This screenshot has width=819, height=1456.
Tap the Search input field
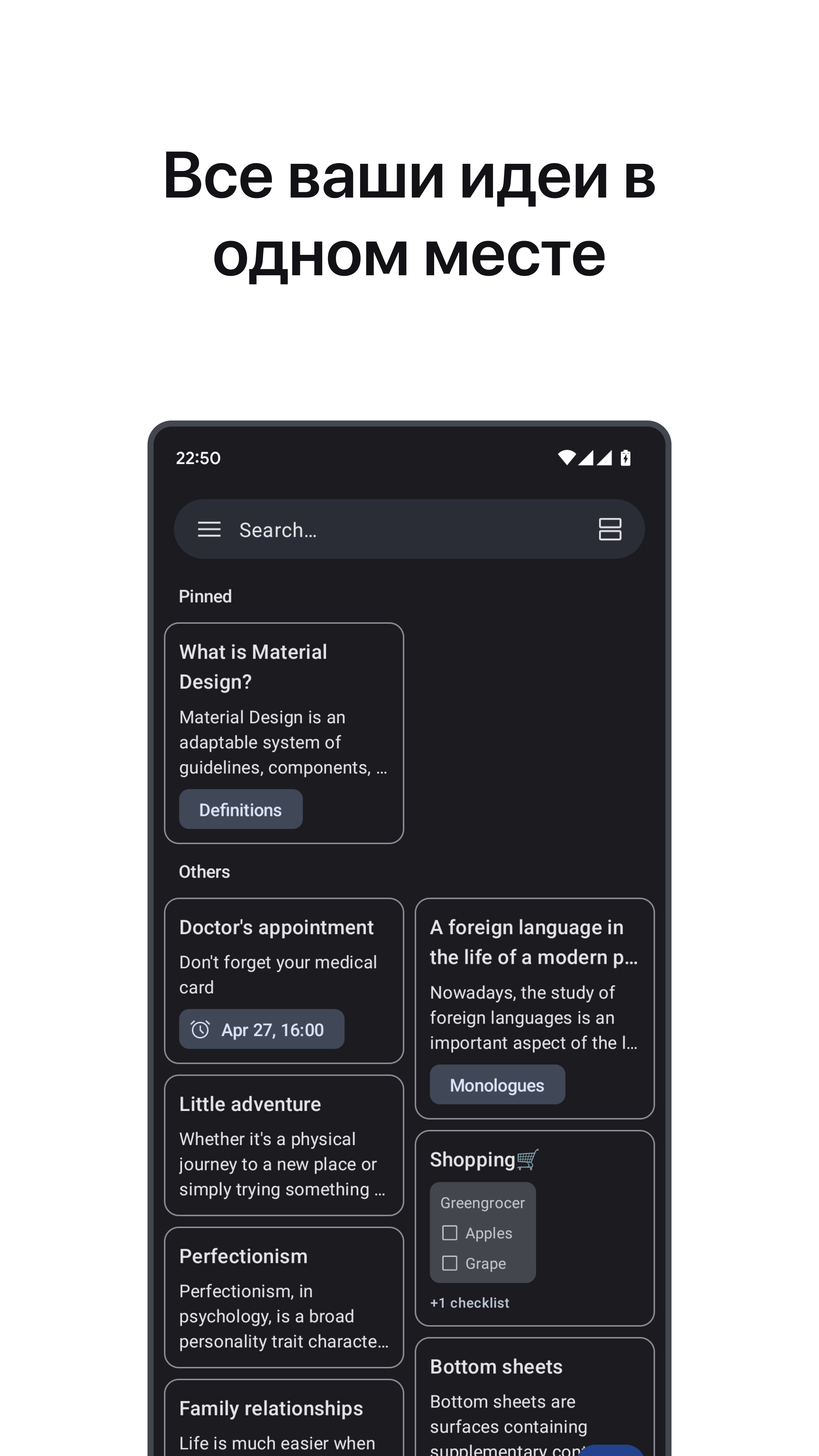(409, 530)
